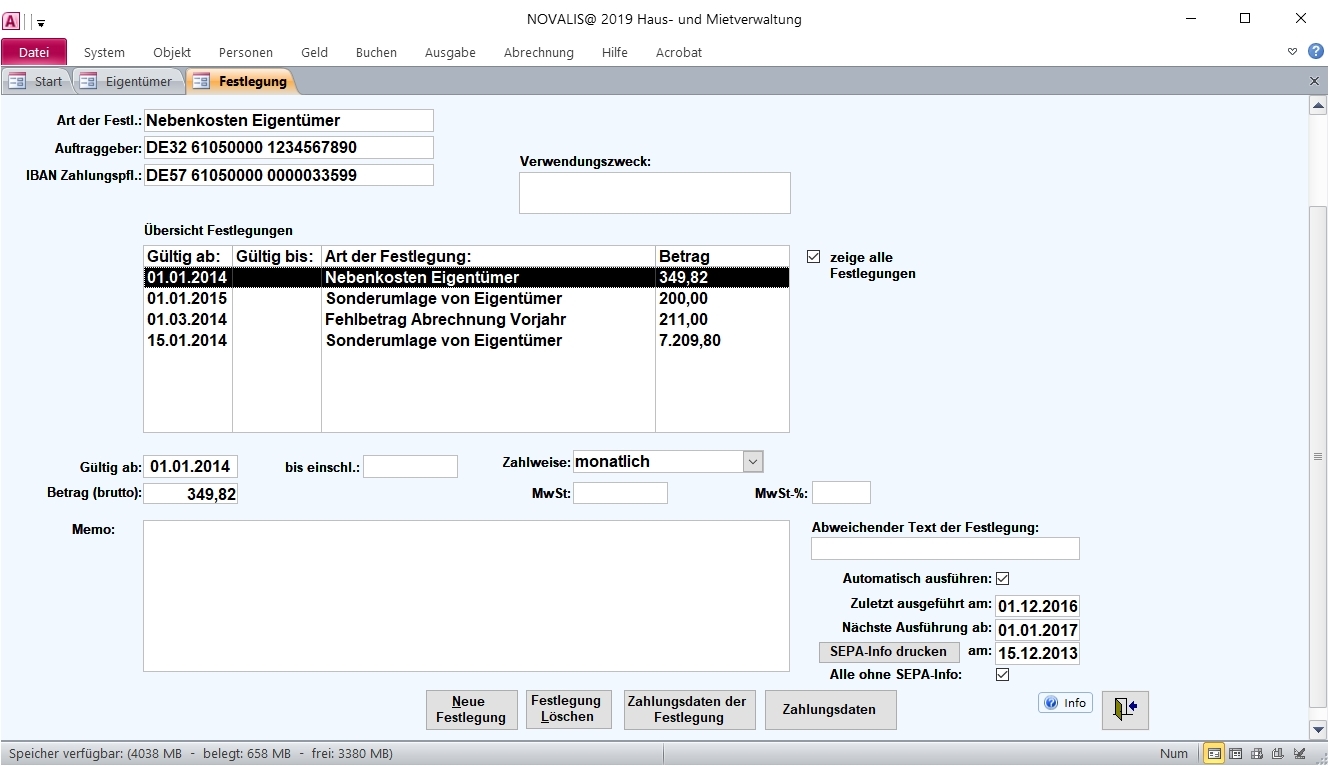Select the 01.01.2015 Sonderumlage row
Image resolution: width=1329 pixels, height=766 pixels.
[466, 299]
